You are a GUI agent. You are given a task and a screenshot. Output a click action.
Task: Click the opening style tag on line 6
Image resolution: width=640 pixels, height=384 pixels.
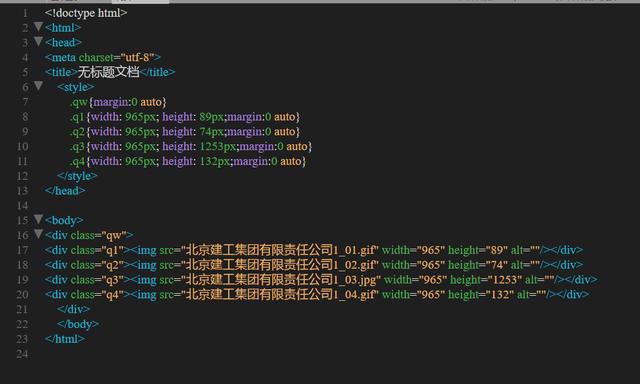pyautogui.click(x=76, y=87)
